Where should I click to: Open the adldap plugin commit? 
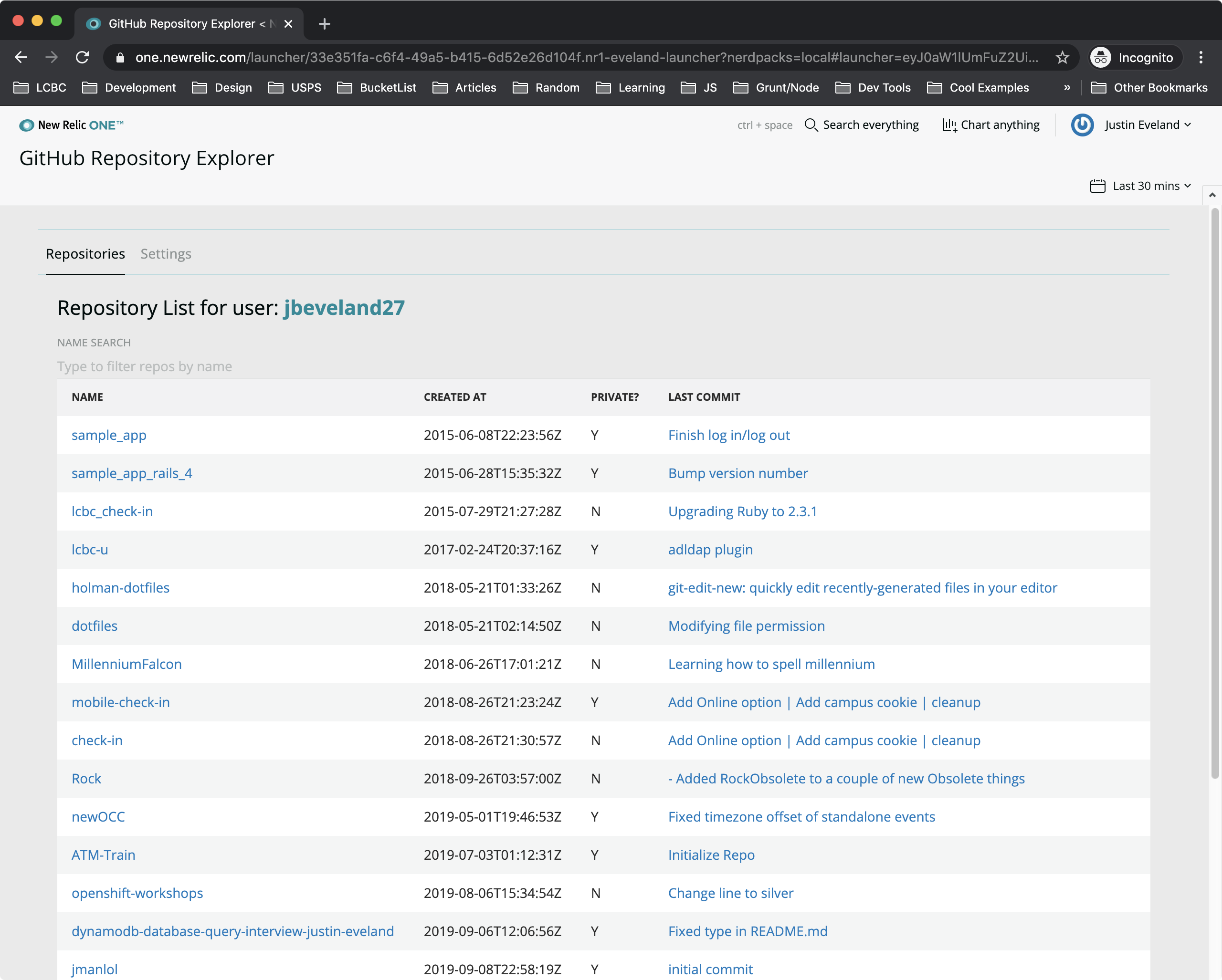(710, 550)
